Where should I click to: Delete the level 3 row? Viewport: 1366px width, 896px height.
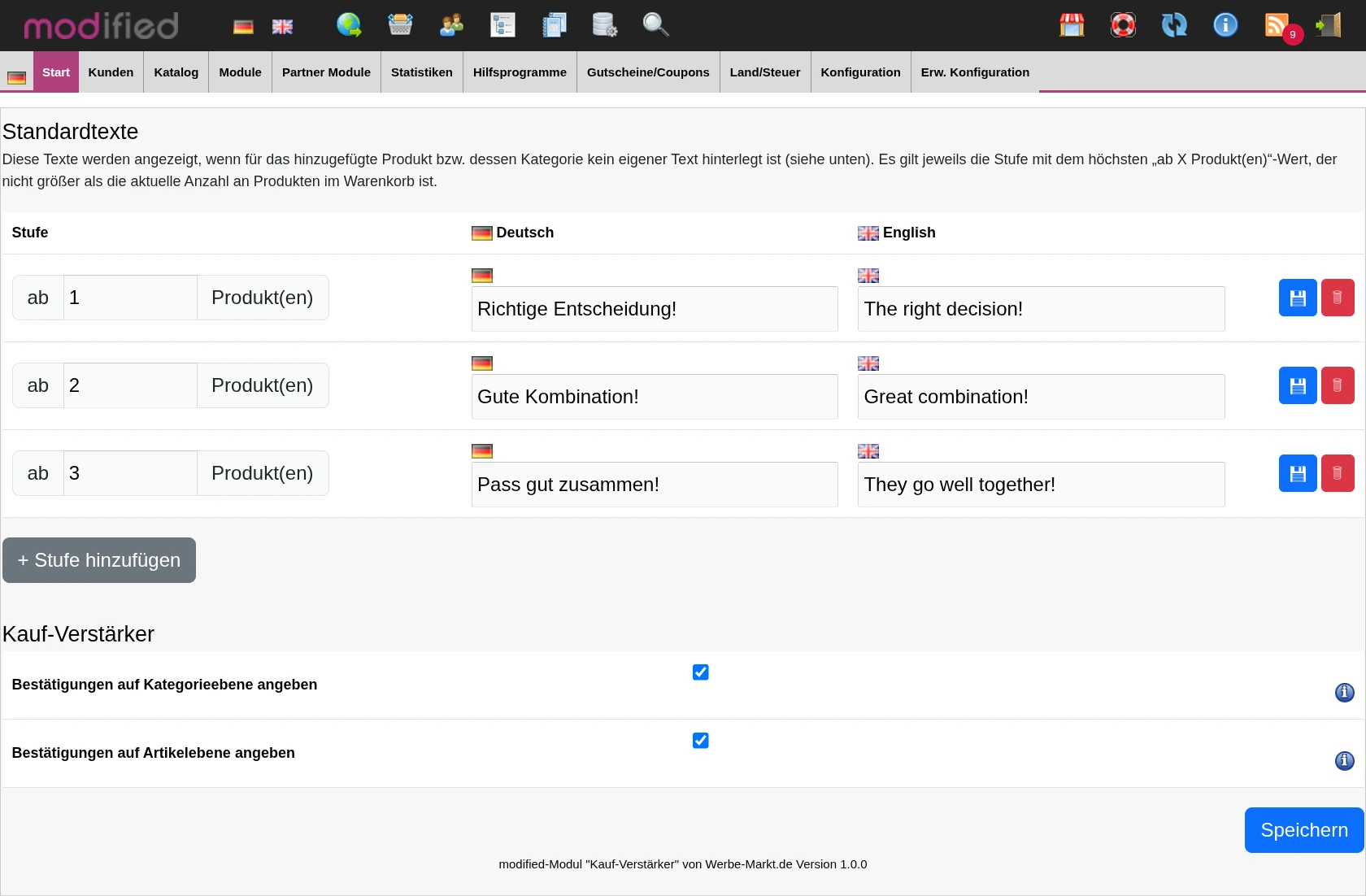click(1338, 473)
